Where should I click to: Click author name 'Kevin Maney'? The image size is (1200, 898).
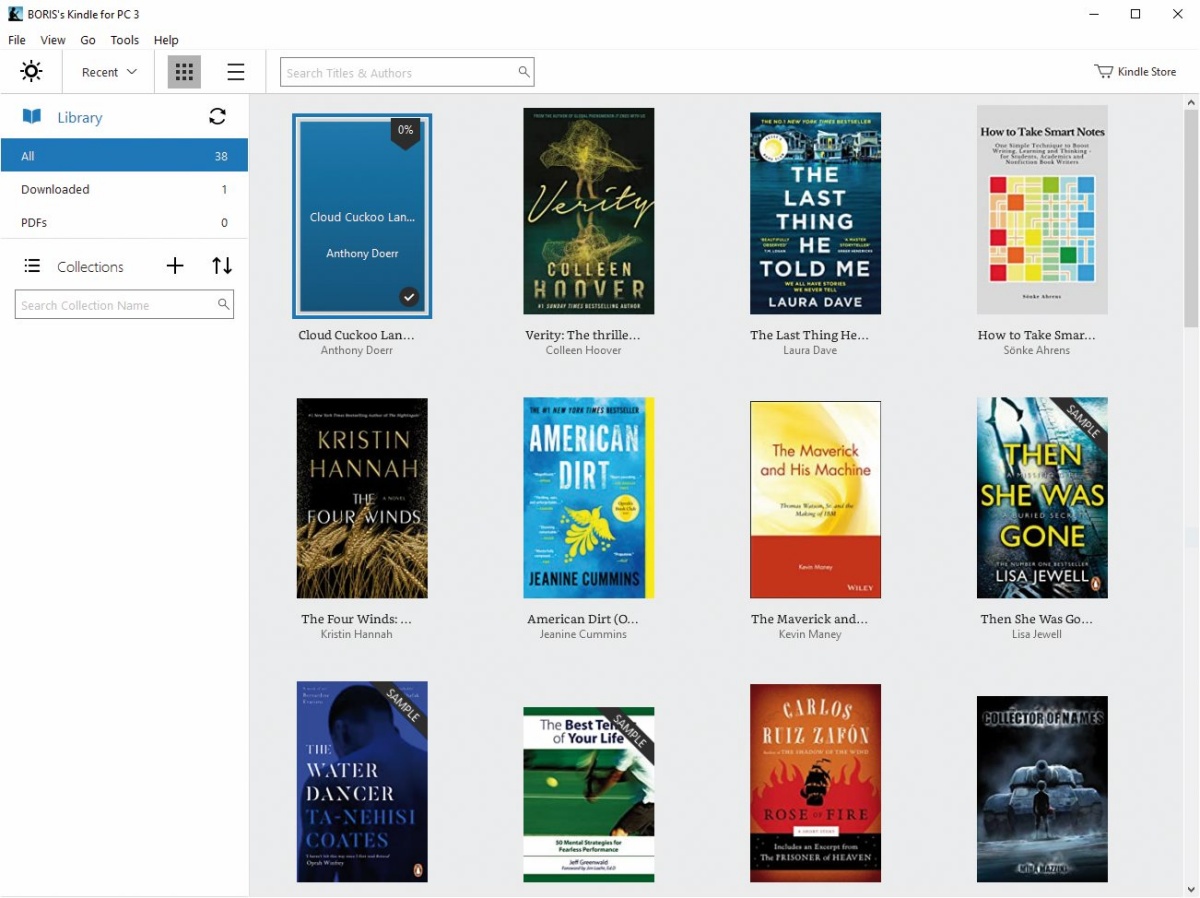[x=810, y=634]
